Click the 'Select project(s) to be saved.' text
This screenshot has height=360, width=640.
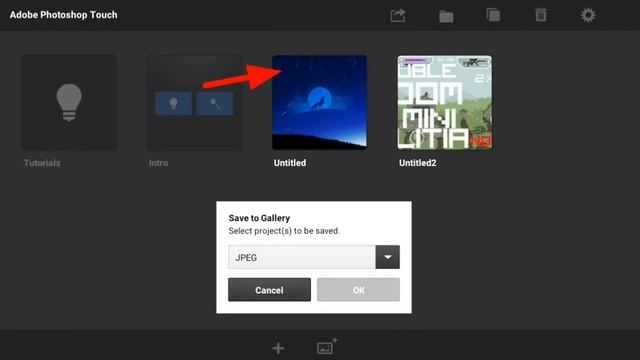(284, 231)
